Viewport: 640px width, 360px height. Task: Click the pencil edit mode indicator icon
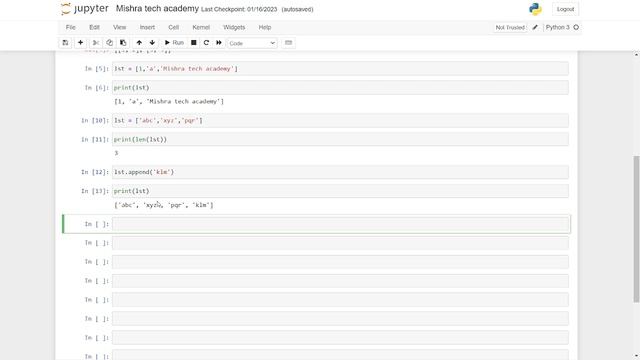(535, 27)
